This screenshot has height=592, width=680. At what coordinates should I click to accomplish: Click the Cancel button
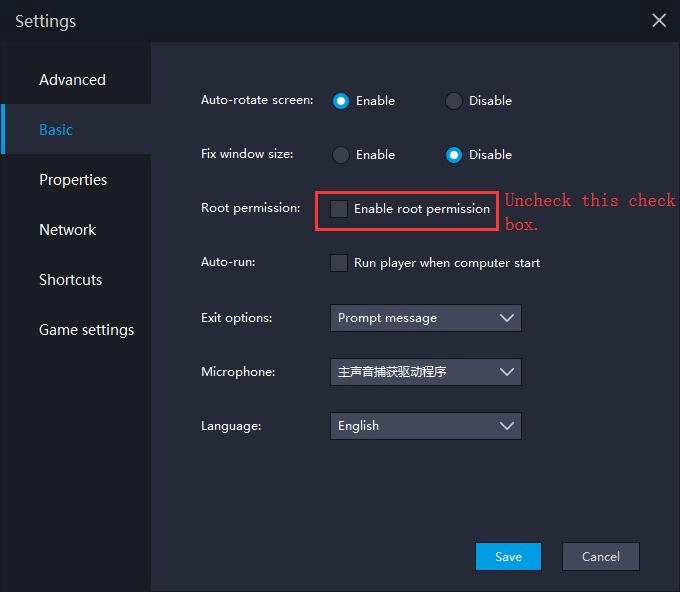(x=600, y=557)
